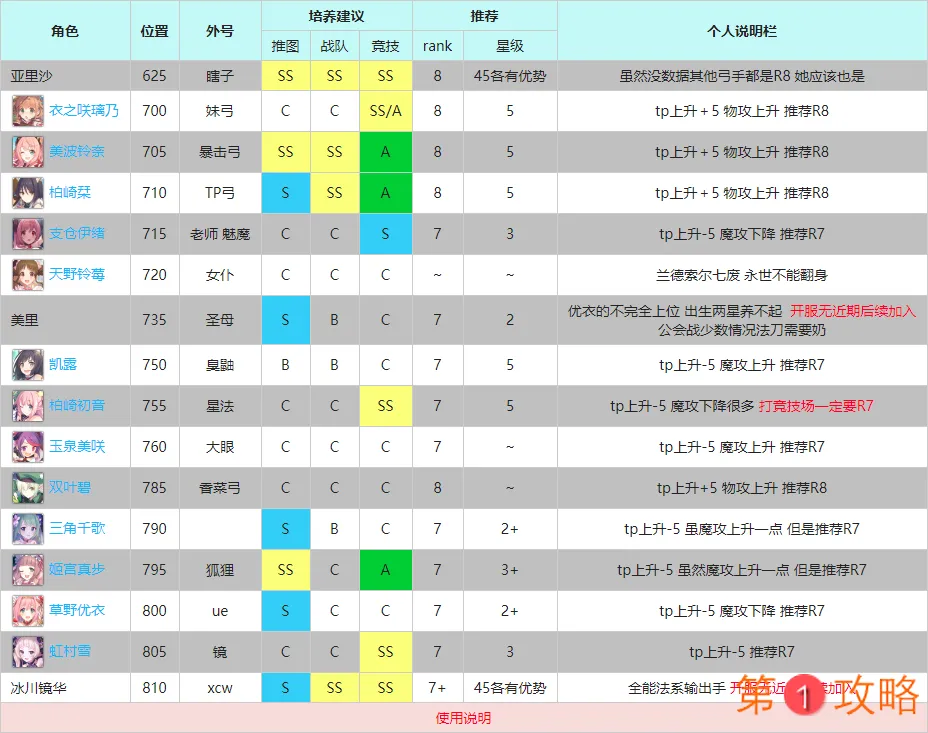Click the 三角千歌 character avatar

tap(28, 528)
